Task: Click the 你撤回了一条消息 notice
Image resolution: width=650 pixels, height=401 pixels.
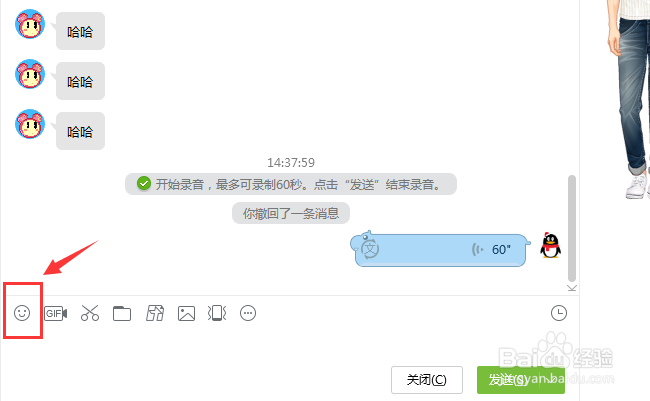Action: pyautogui.click(x=291, y=214)
